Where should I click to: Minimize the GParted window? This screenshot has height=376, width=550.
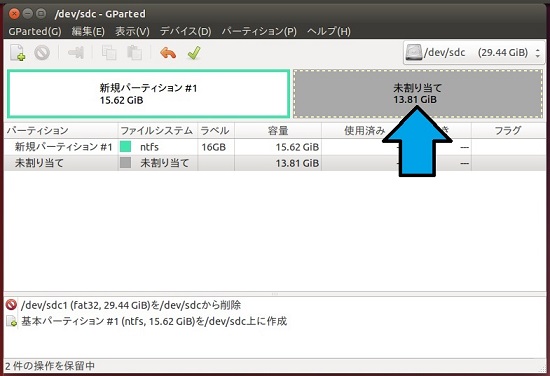28,14
